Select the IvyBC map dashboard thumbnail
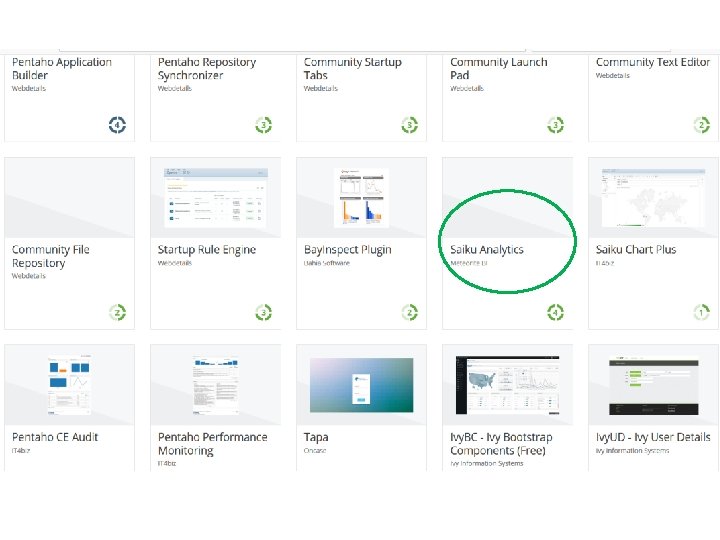Screen dimensions: 720x540 tap(507, 385)
